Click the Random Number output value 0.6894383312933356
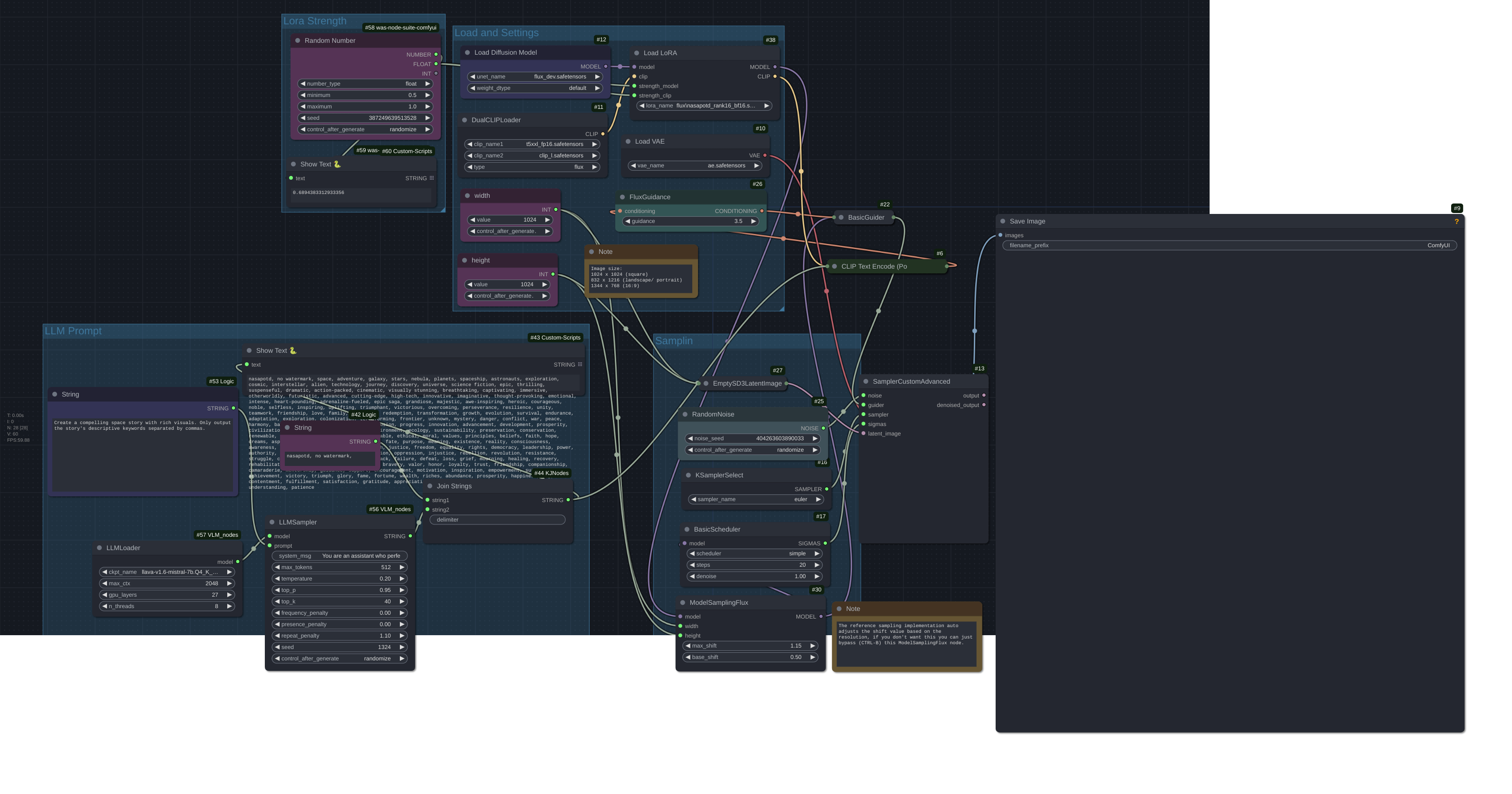 pyautogui.click(x=319, y=193)
